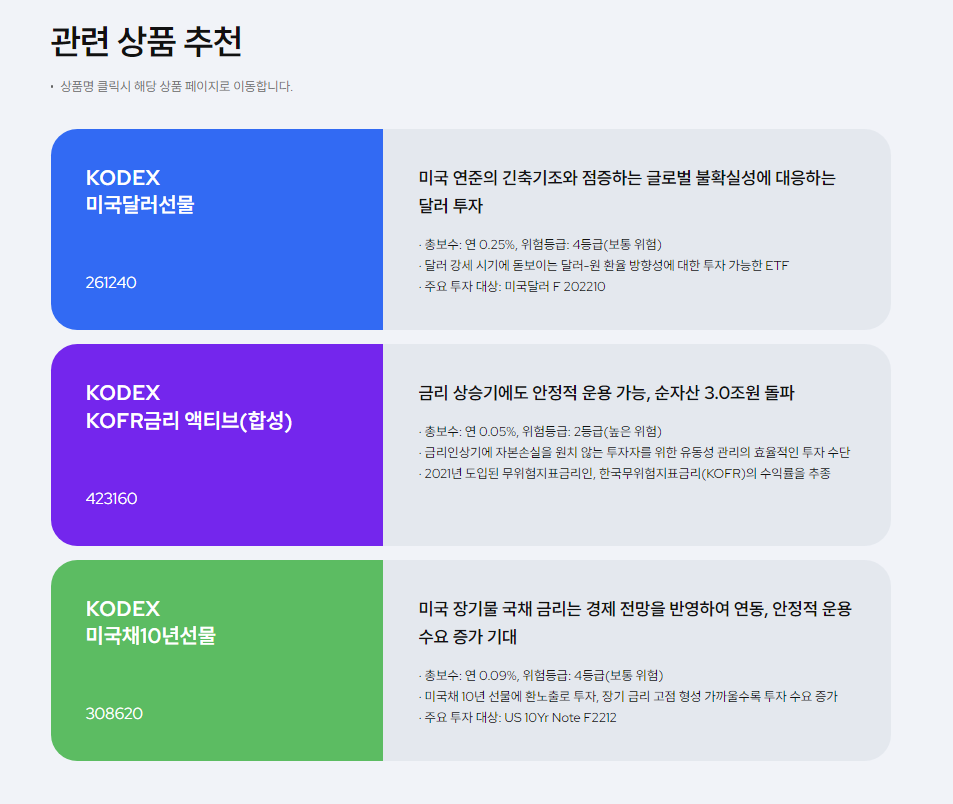Viewport: 953px width, 804px height.
Task: Click '금리인상기에 자본손실을 원치 않는 투자자를' line
Action: [634, 453]
